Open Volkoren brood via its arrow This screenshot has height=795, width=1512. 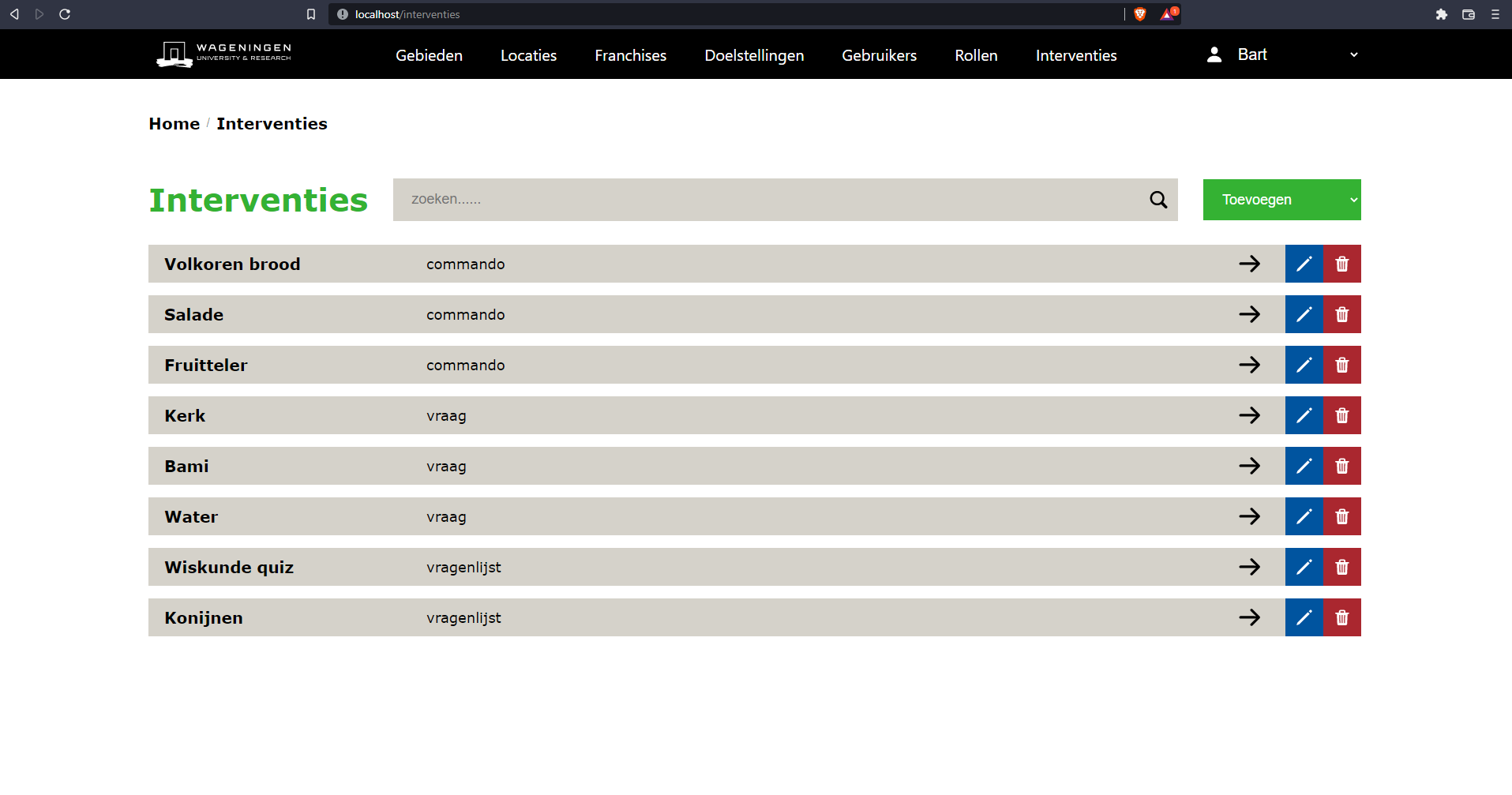click(1249, 264)
